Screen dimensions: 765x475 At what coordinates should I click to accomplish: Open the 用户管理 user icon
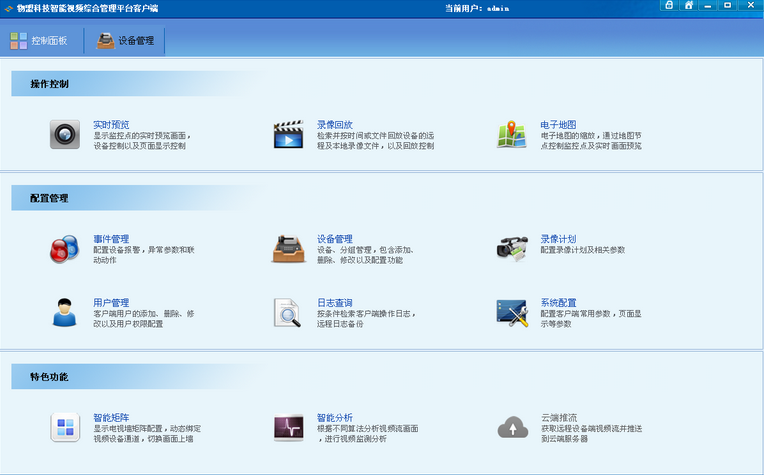pos(65,312)
